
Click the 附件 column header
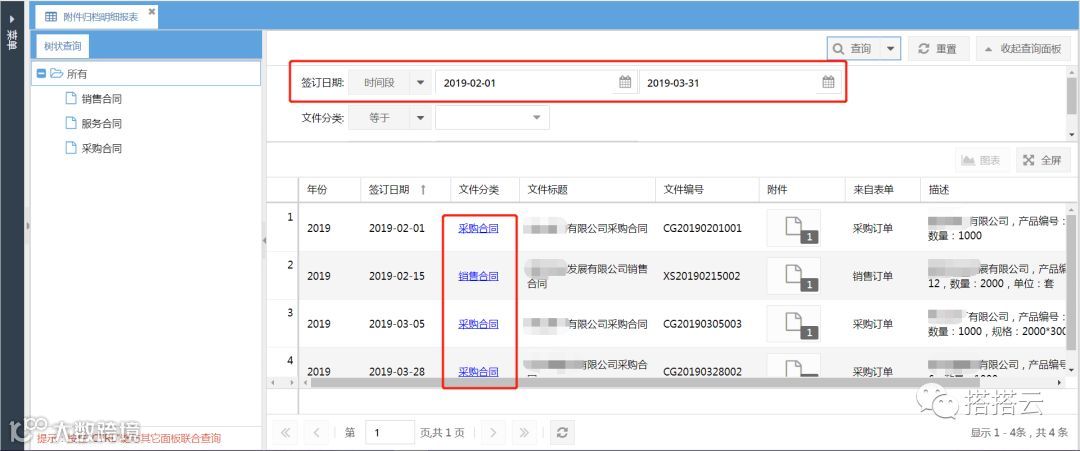point(802,190)
